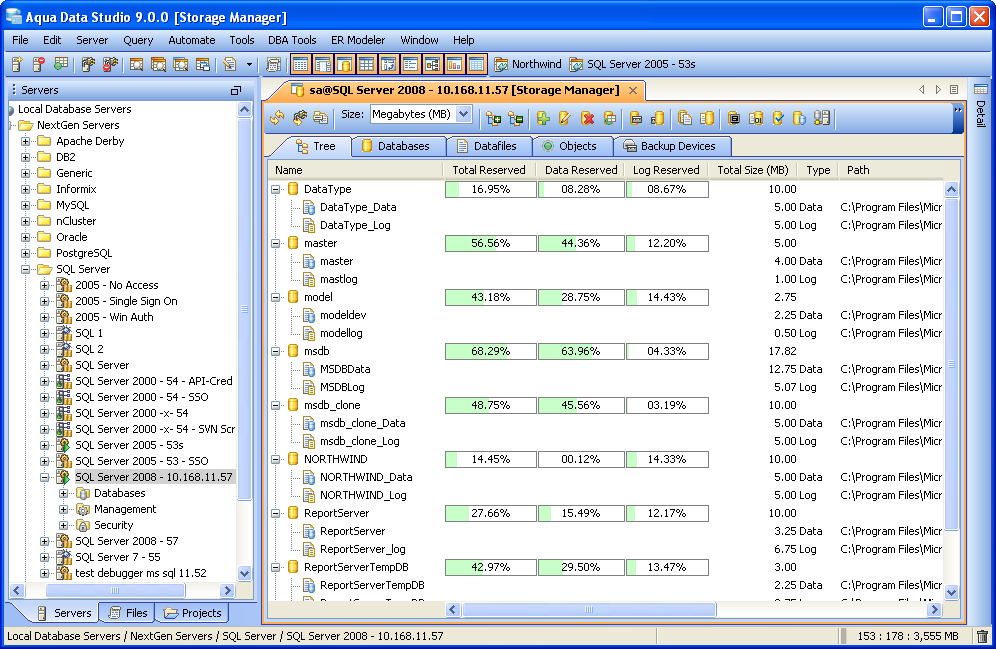Open the DBA Tools menu
996x649 pixels.
tap(292, 40)
